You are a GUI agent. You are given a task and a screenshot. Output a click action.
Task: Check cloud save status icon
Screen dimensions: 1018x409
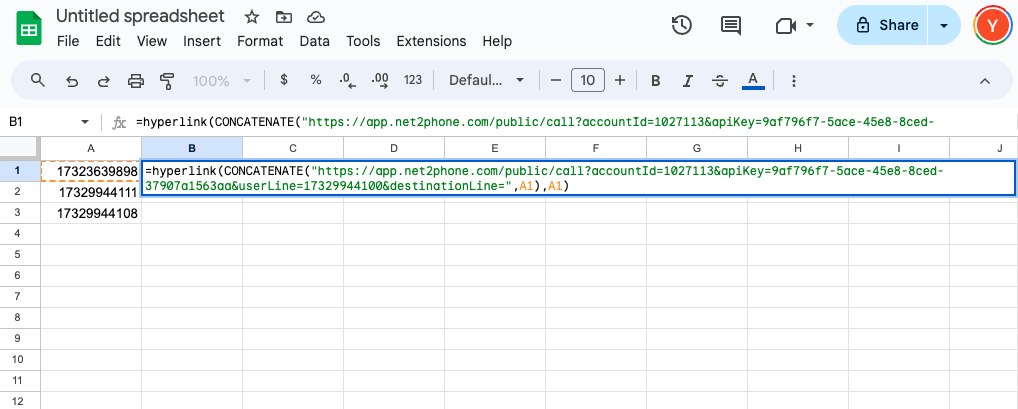click(315, 16)
